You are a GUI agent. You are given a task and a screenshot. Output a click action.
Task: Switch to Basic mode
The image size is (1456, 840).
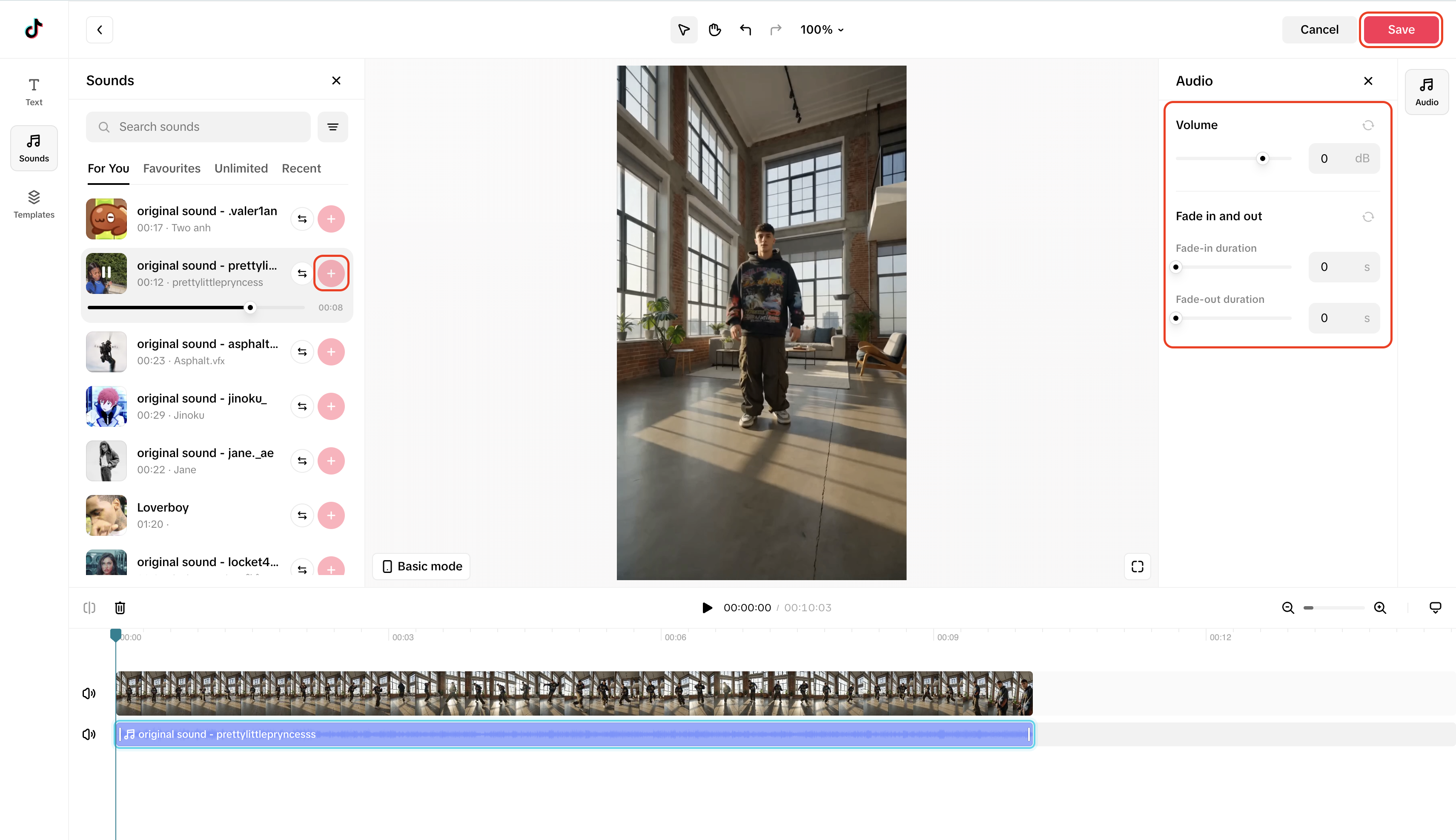pyautogui.click(x=421, y=567)
